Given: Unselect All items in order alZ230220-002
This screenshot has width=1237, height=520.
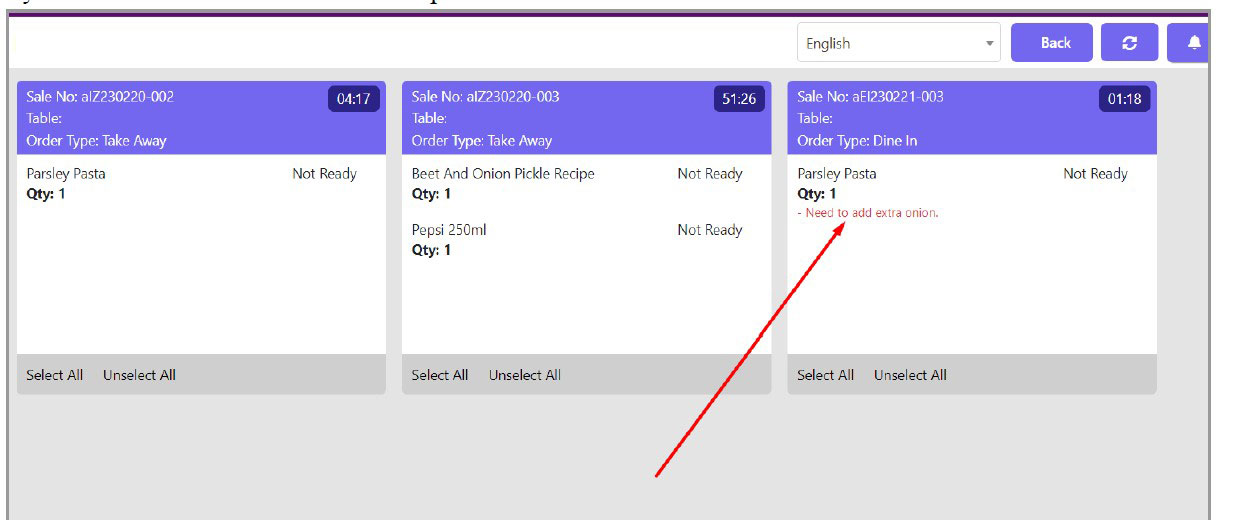Looking at the screenshot, I should pyautogui.click(x=139, y=375).
